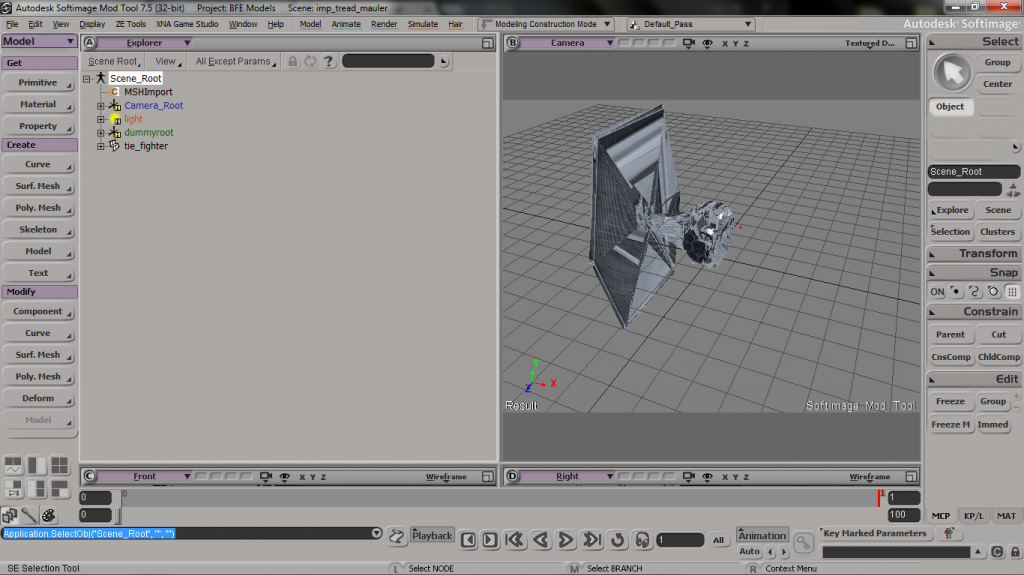The width and height of the screenshot is (1024, 575).
Task: Toggle snap to points
Action: coord(955,291)
